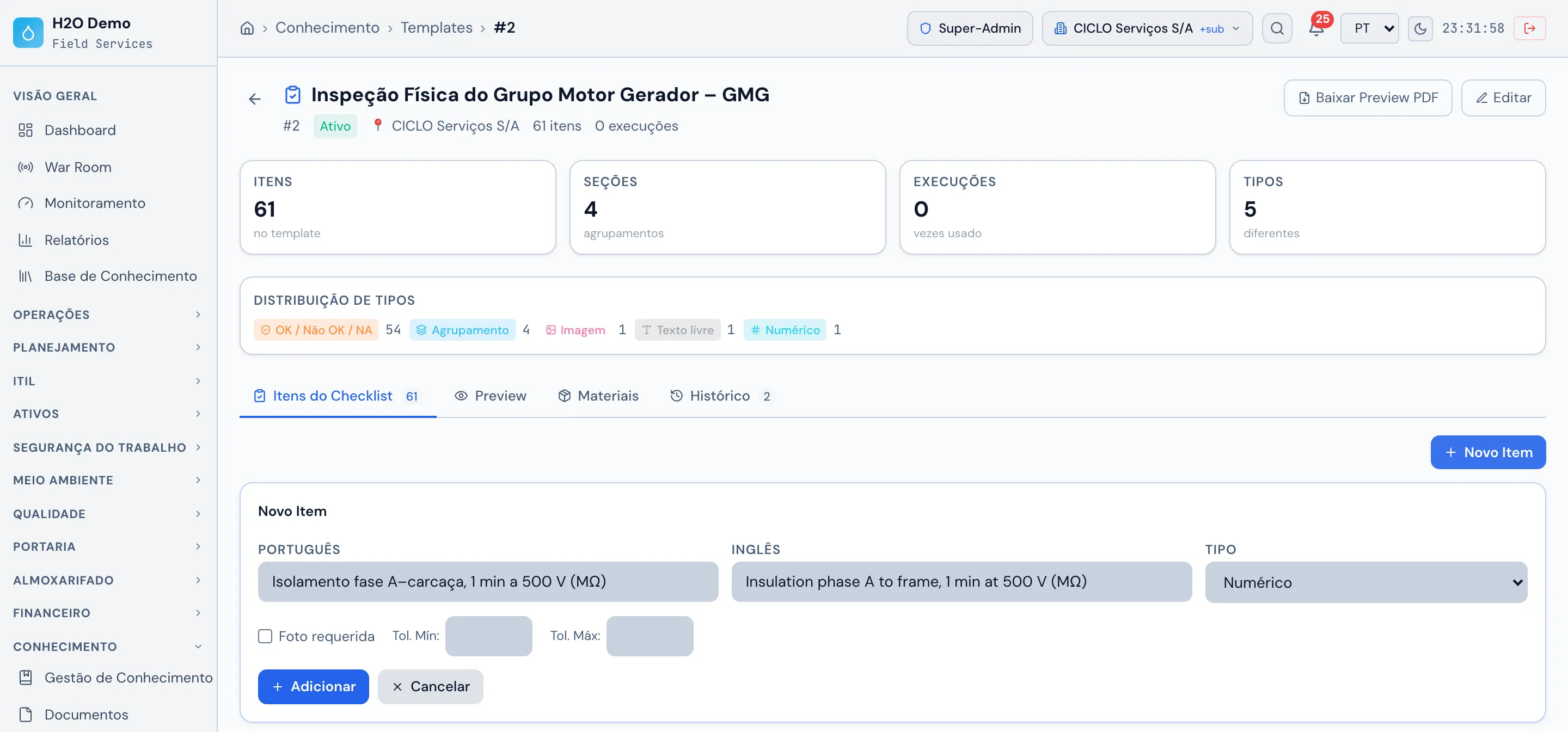The image size is (1568, 732).
Task: Open notifications bell with 25 badge
Action: 1316,28
